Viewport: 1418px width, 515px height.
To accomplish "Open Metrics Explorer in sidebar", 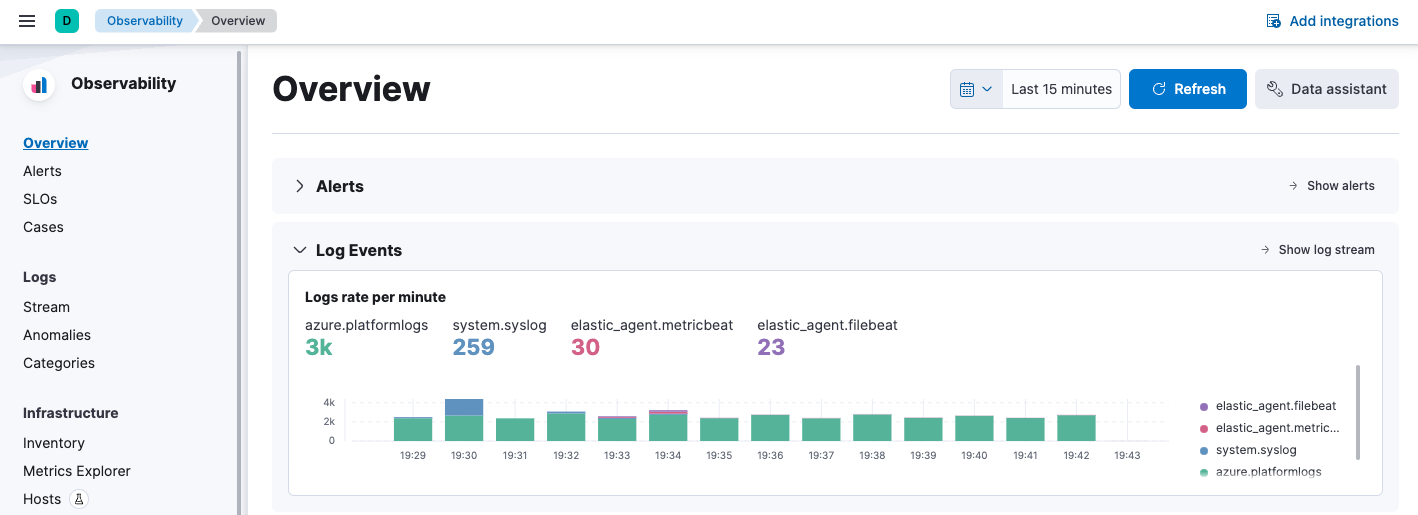I will [x=77, y=471].
